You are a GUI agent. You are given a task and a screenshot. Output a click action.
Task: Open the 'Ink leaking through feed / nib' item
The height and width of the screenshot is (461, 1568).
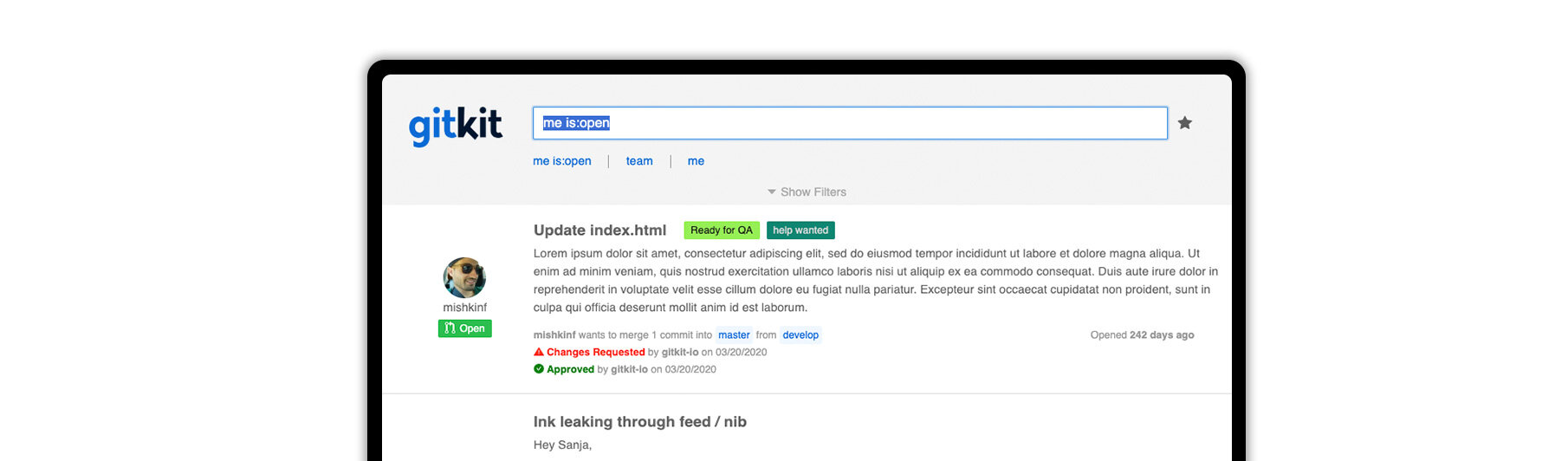click(640, 422)
